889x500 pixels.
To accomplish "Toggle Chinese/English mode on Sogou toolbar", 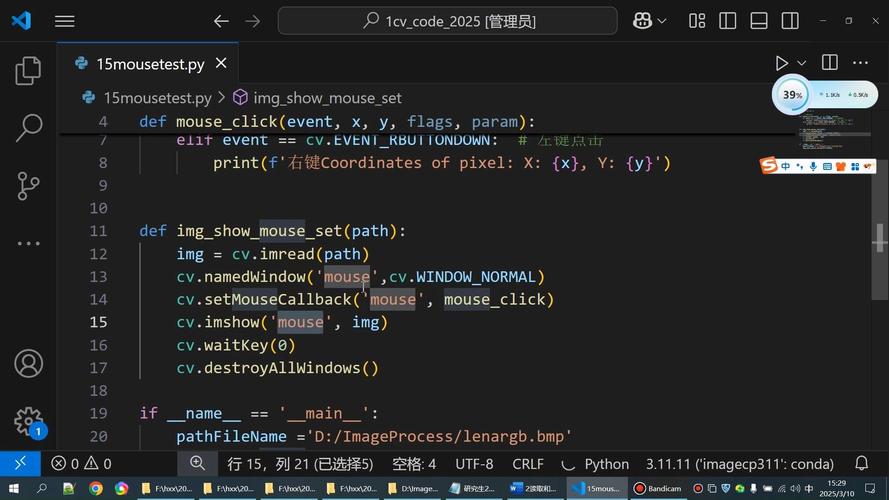I will (785, 166).
